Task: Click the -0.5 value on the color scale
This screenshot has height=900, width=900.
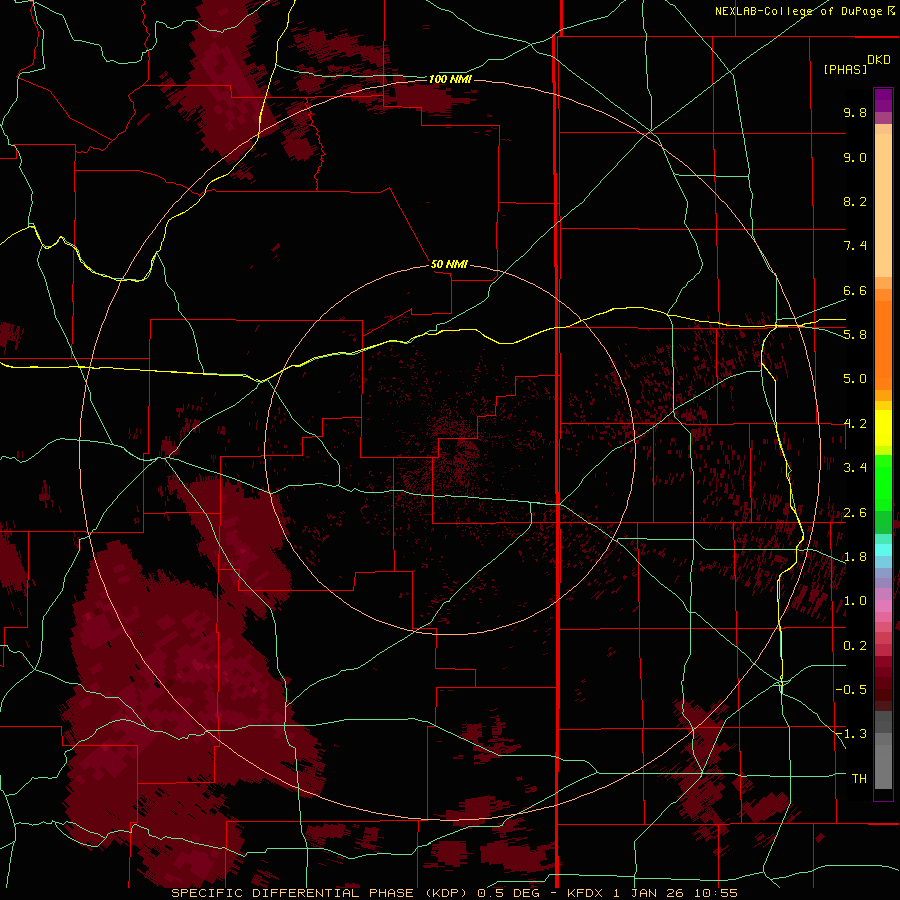Action: point(851,690)
